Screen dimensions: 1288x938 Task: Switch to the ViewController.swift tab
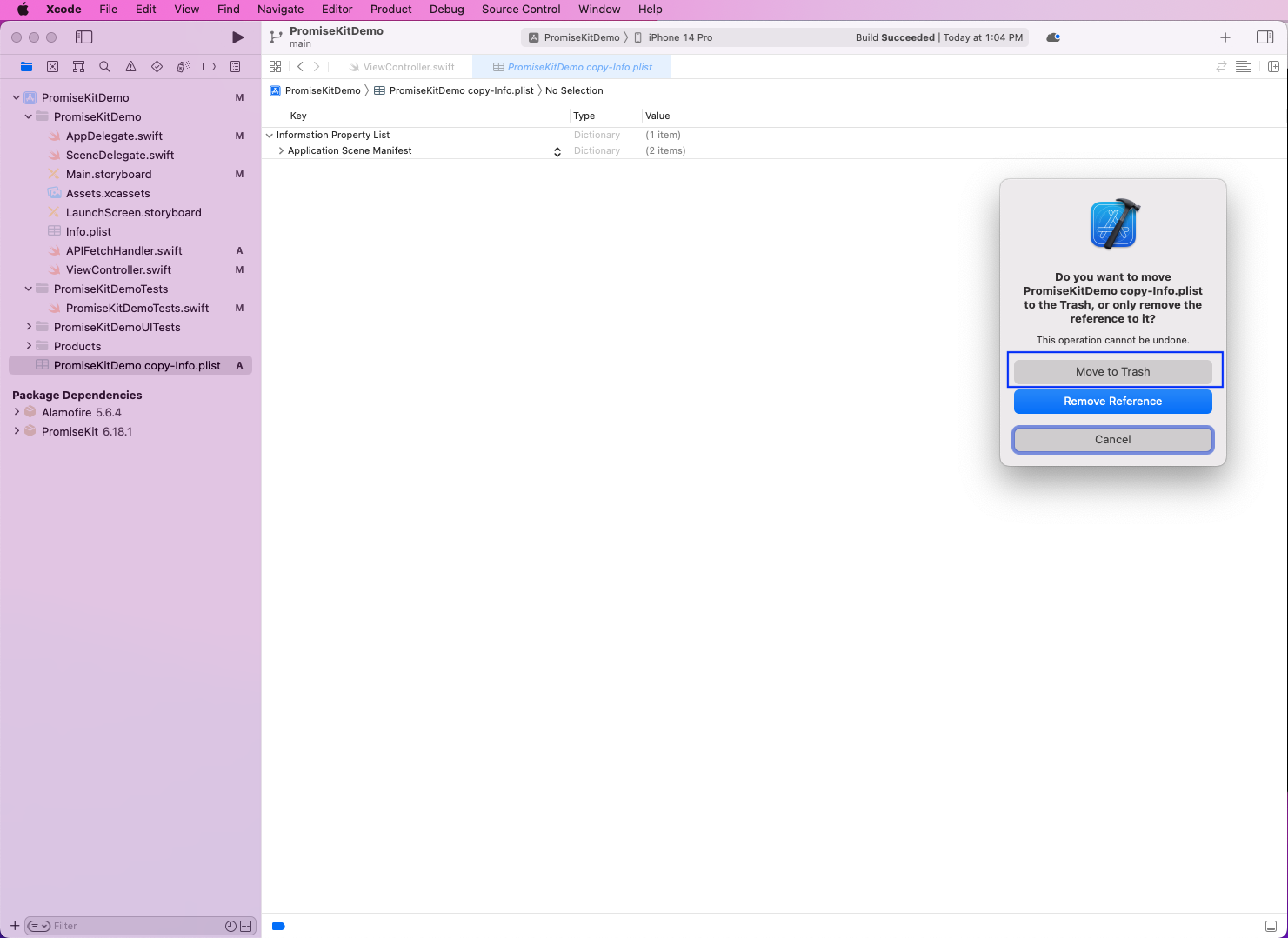point(401,67)
